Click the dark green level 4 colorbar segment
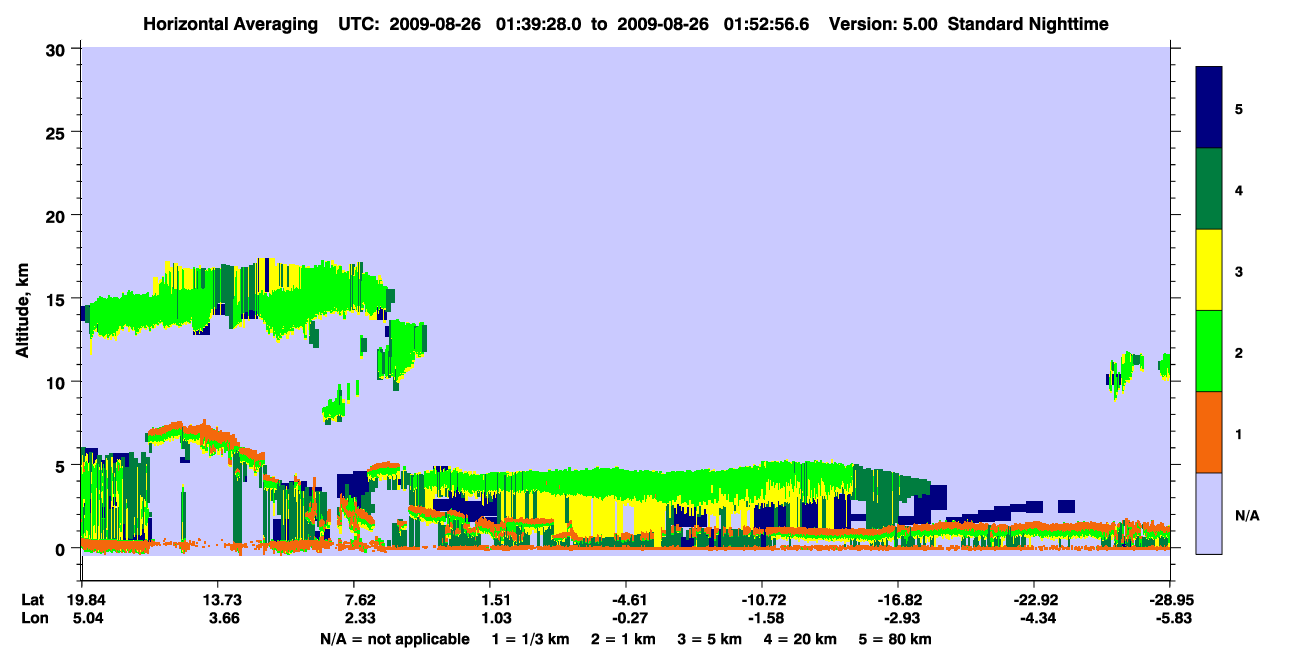This screenshot has height=667, width=1300. point(1209,189)
